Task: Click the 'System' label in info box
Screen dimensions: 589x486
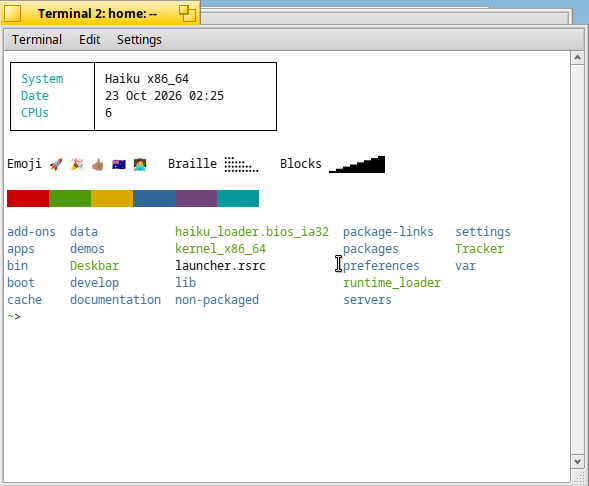Action: pyautogui.click(x=42, y=79)
